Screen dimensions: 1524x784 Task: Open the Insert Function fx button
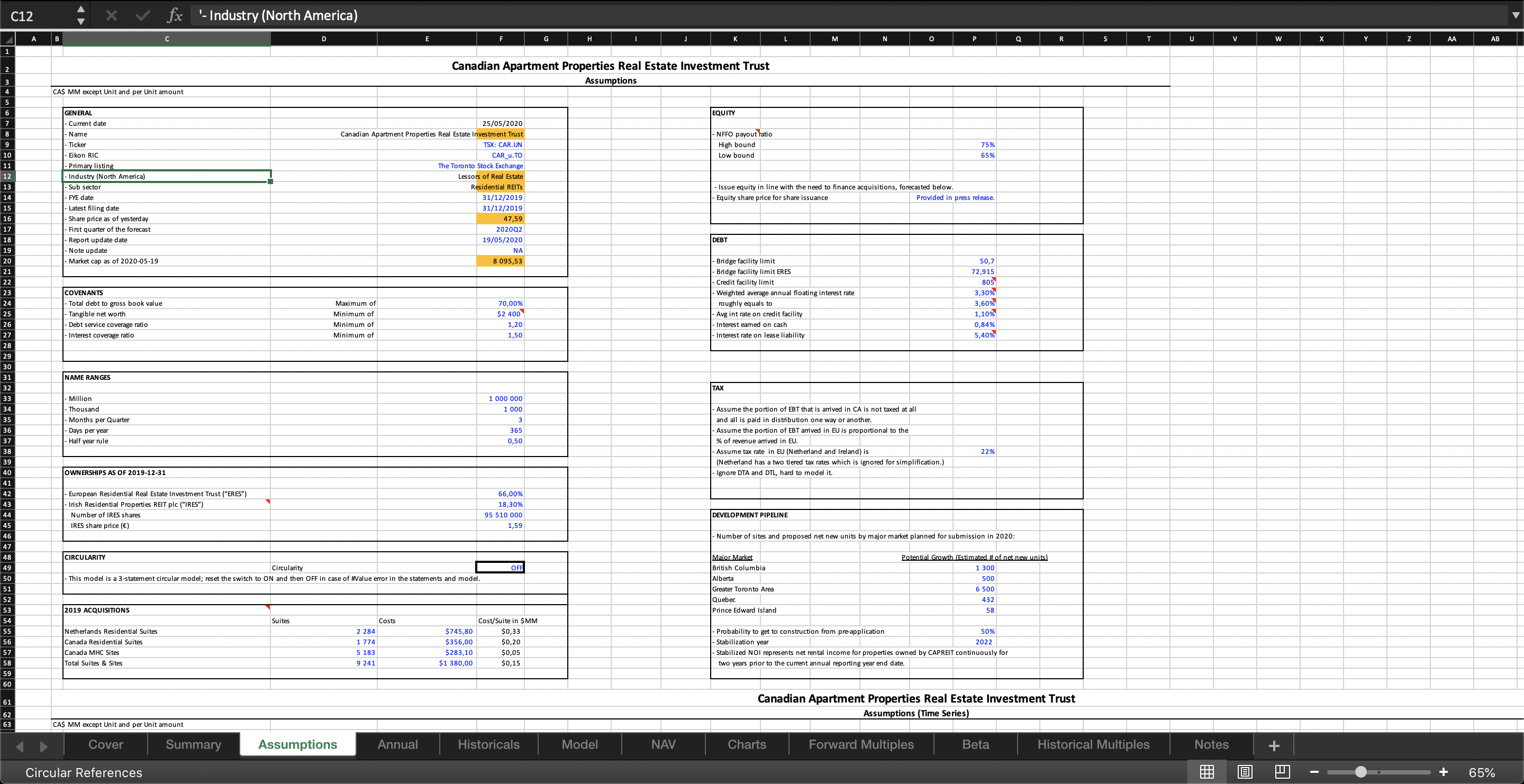click(175, 15)
